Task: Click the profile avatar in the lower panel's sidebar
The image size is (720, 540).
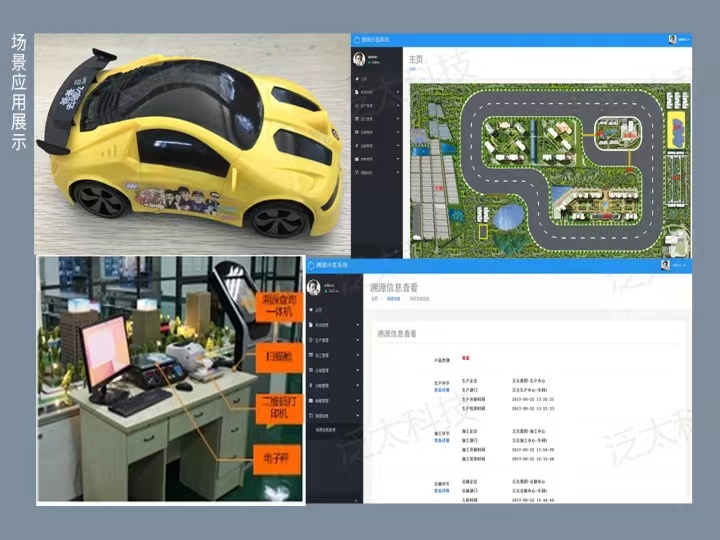Action: 313,287
